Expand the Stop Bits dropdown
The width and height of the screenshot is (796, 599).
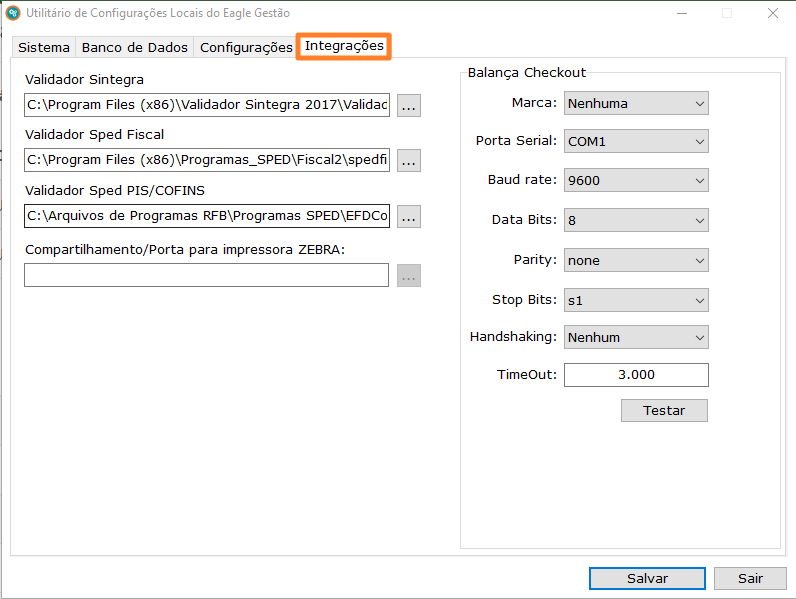636,299
